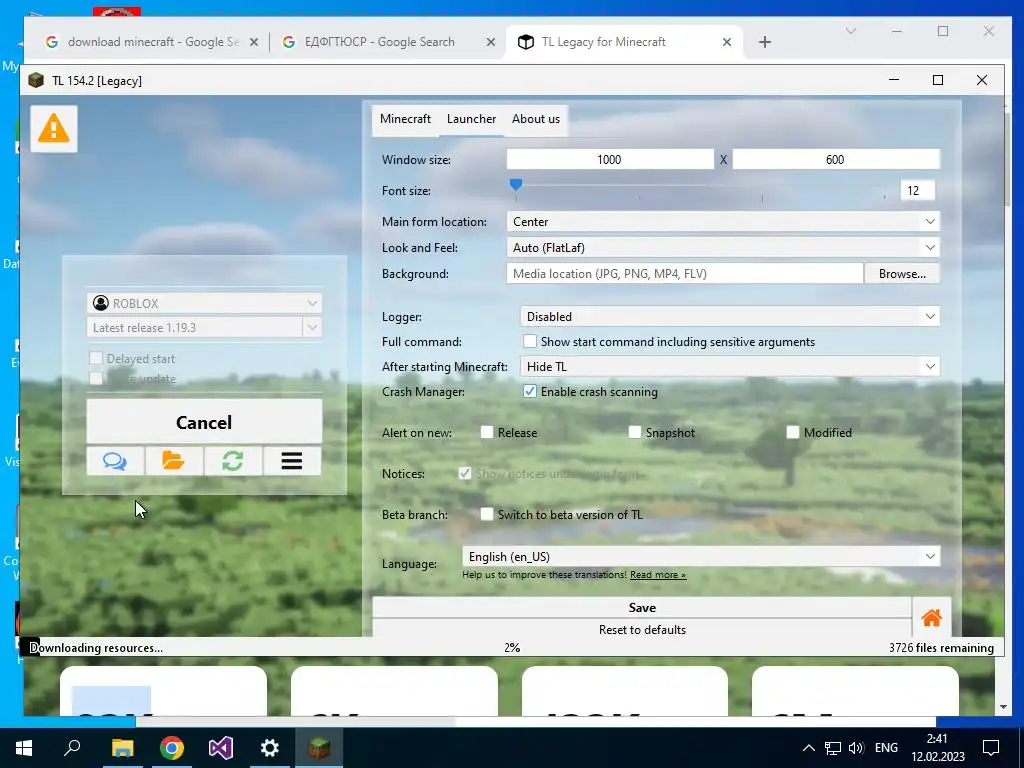Viewport: 1024px width, 768px height.
Task: Toggle Show notices checkbox
Action: [x=465, y=473]
